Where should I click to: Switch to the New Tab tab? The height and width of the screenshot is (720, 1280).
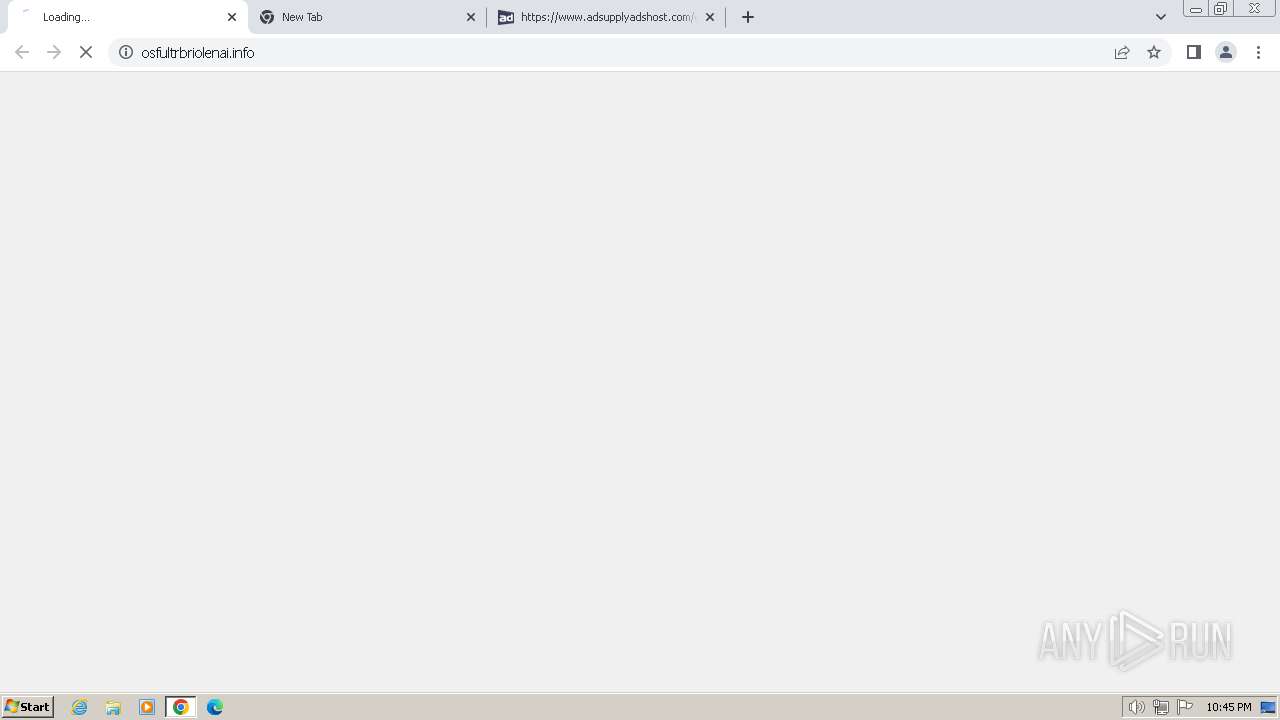pos(366,17)
